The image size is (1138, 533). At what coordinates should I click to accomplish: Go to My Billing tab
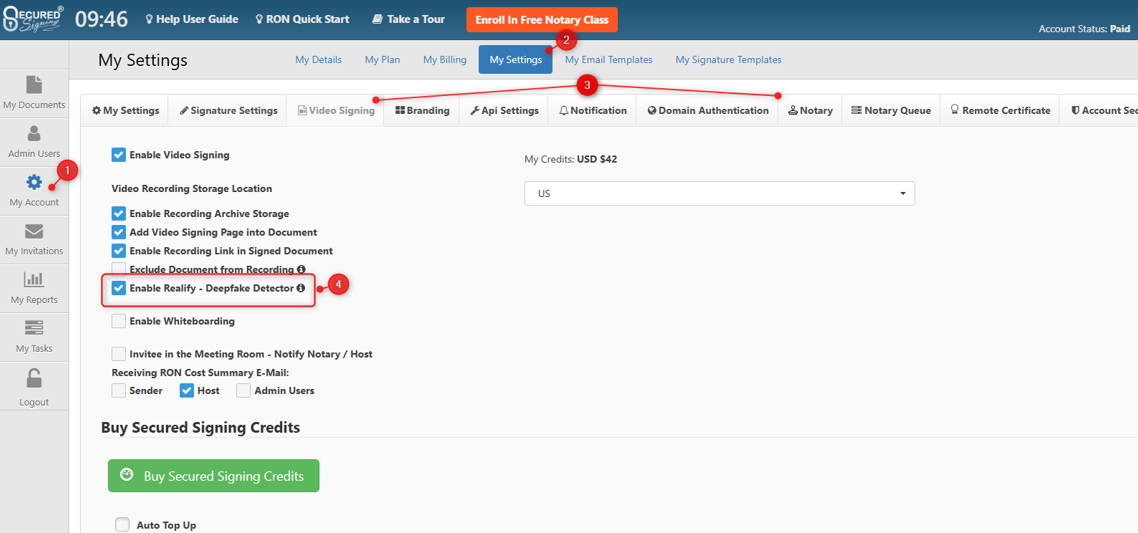click(444, 60)
